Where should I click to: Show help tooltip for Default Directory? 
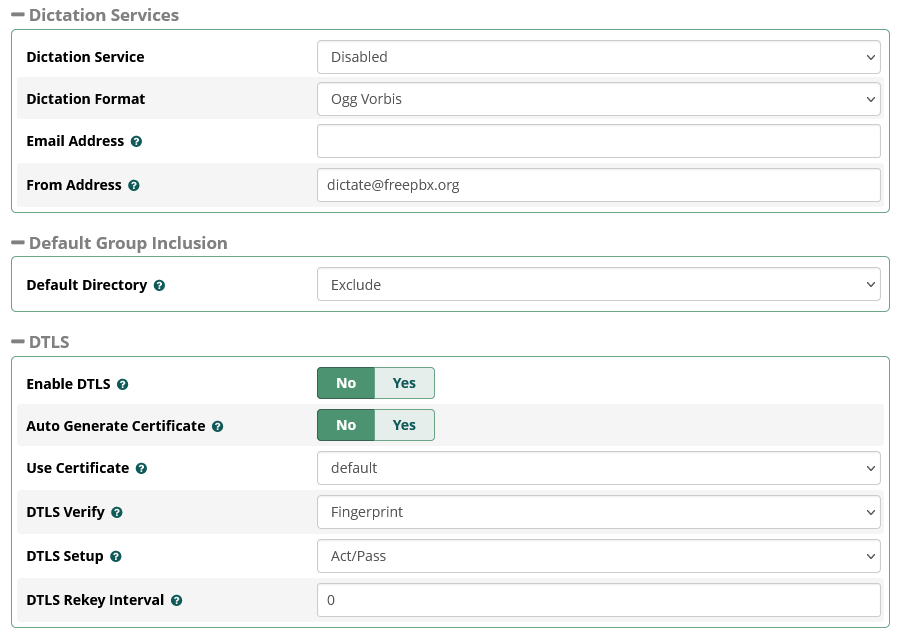(x=160, y=286)
